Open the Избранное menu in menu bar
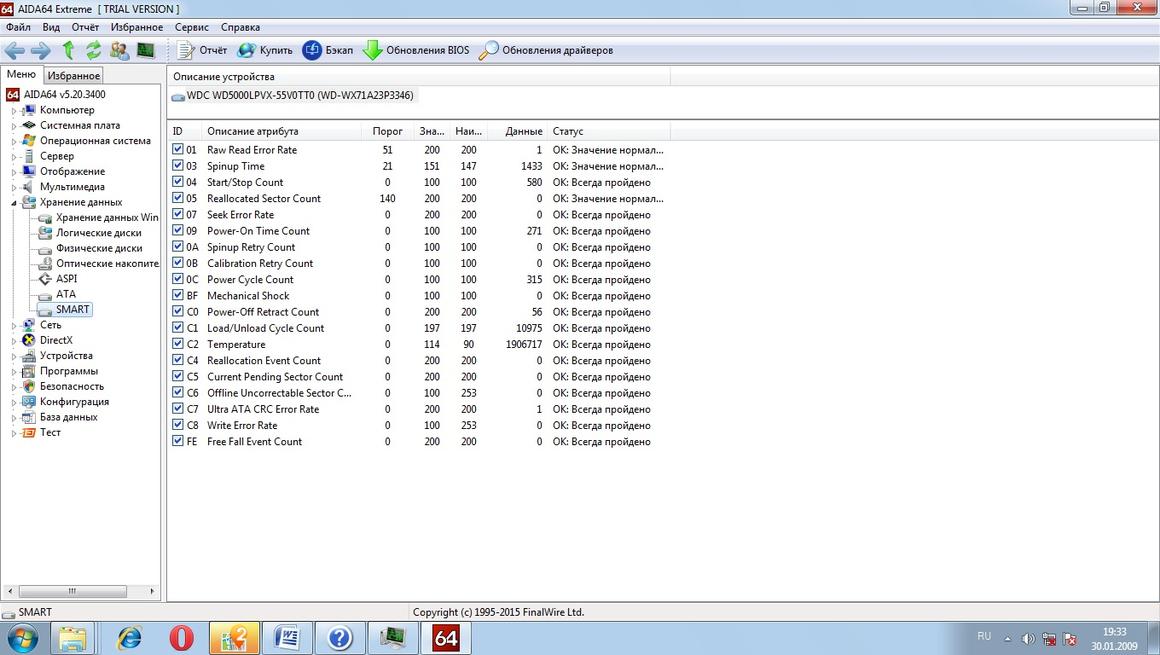This screenshot has height=655, width=1160. point(137,27)
